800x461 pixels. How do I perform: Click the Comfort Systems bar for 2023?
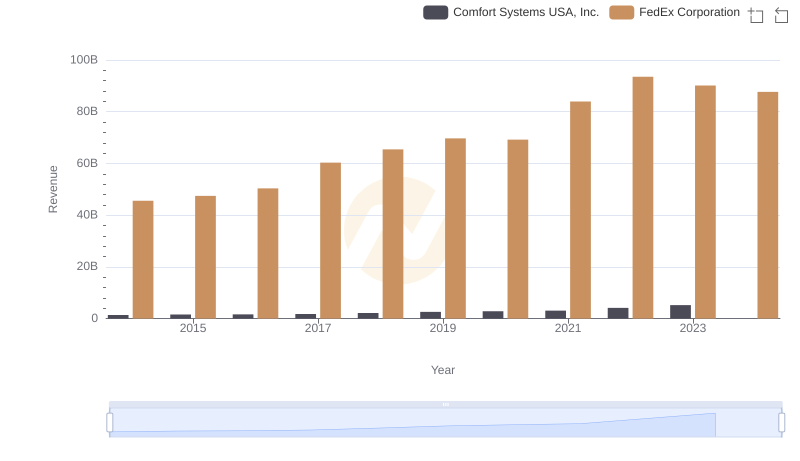681,312
